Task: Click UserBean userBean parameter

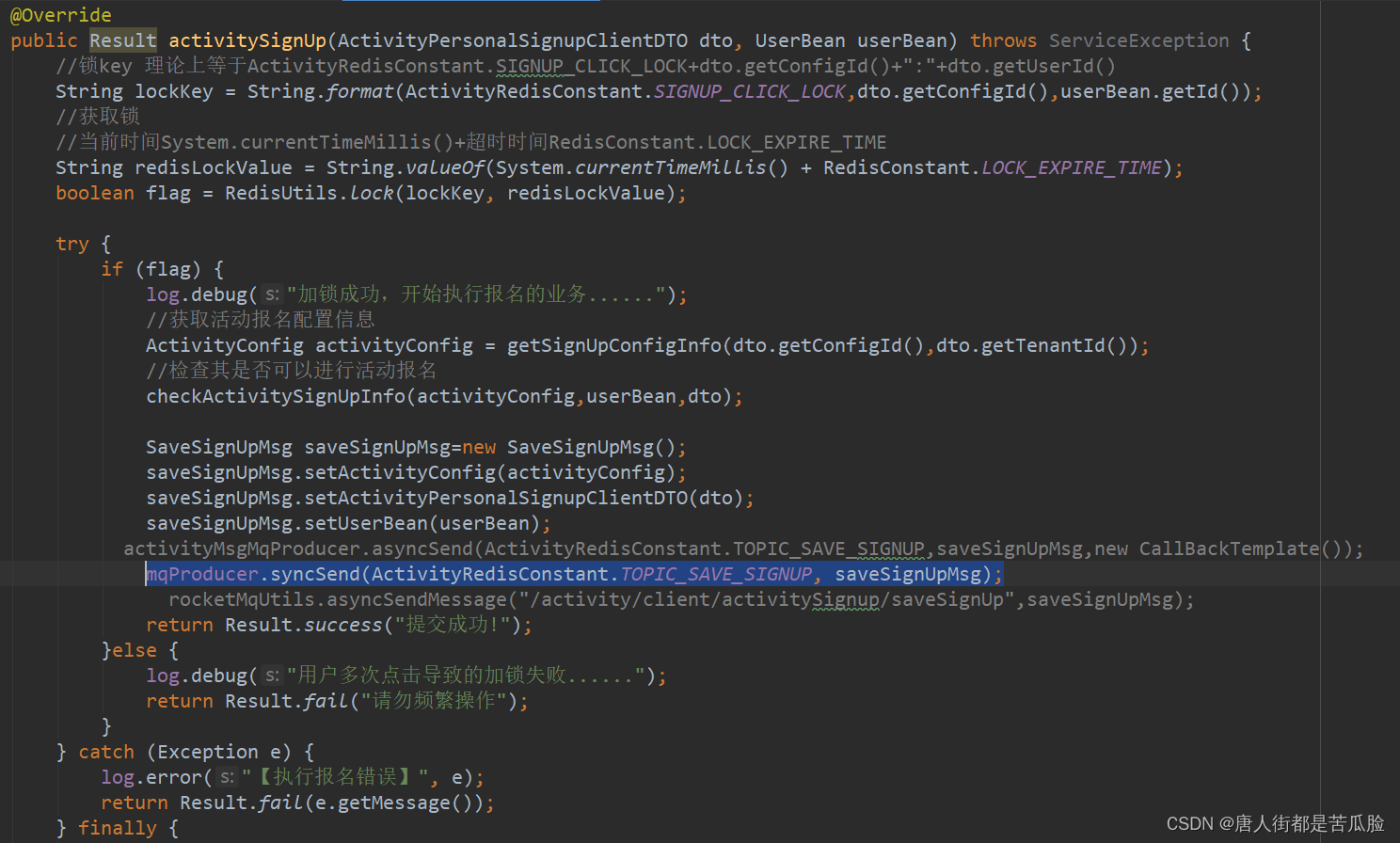Action: (851, 40)
